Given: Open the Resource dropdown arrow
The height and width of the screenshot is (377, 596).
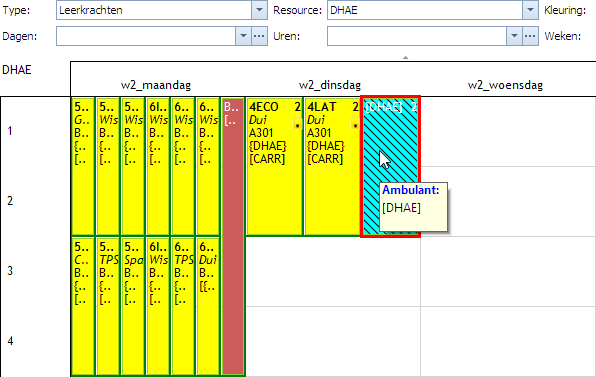Looking at the screenshot, I should tap(530, 10).
